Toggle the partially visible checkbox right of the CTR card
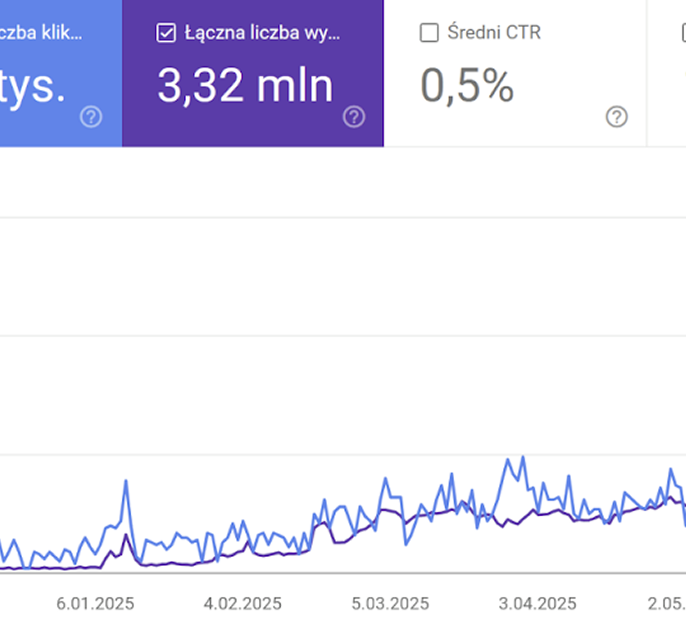The image size is (686, 629). point(682,33)
